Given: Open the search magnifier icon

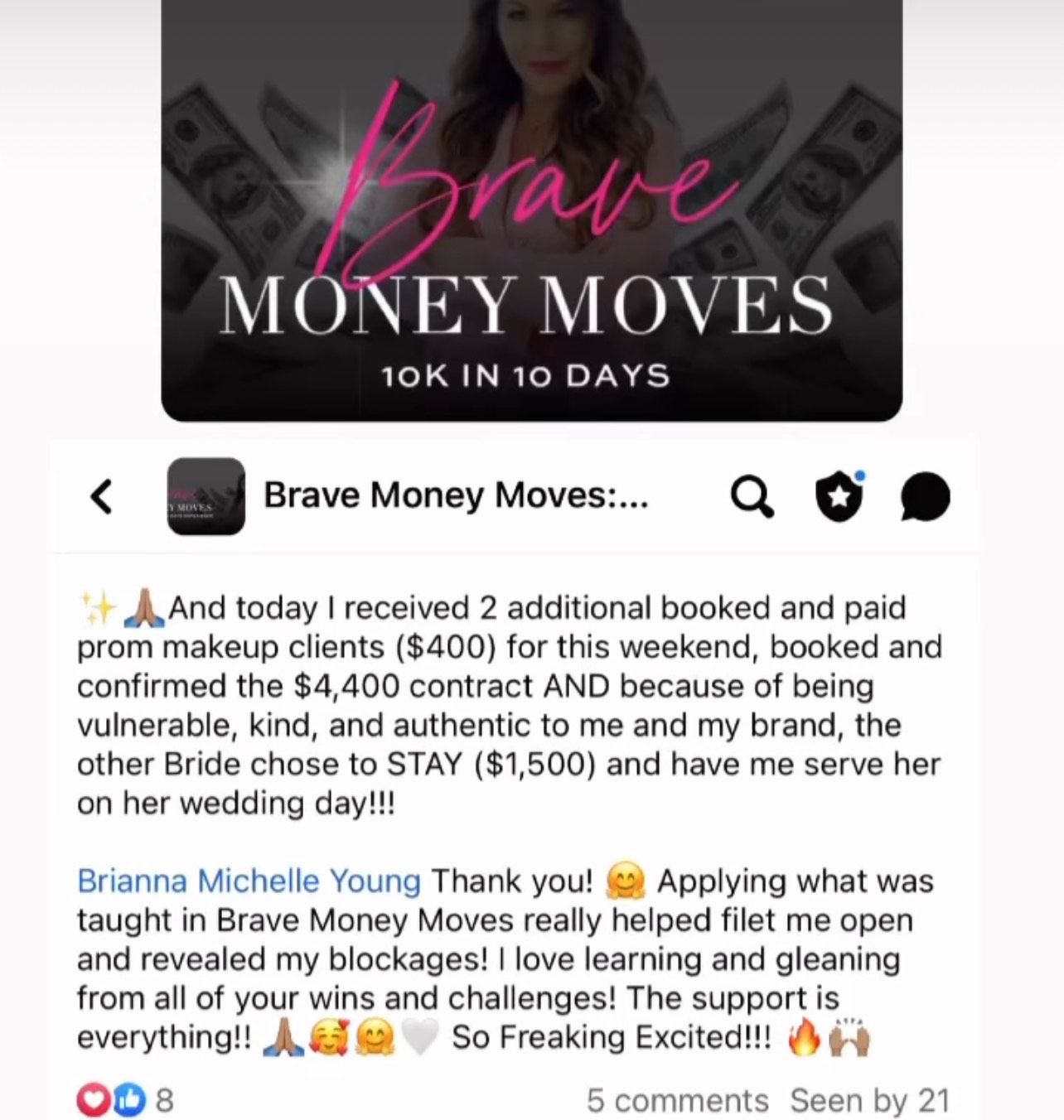Looking at the screenshot, I should tap(752, 497).
